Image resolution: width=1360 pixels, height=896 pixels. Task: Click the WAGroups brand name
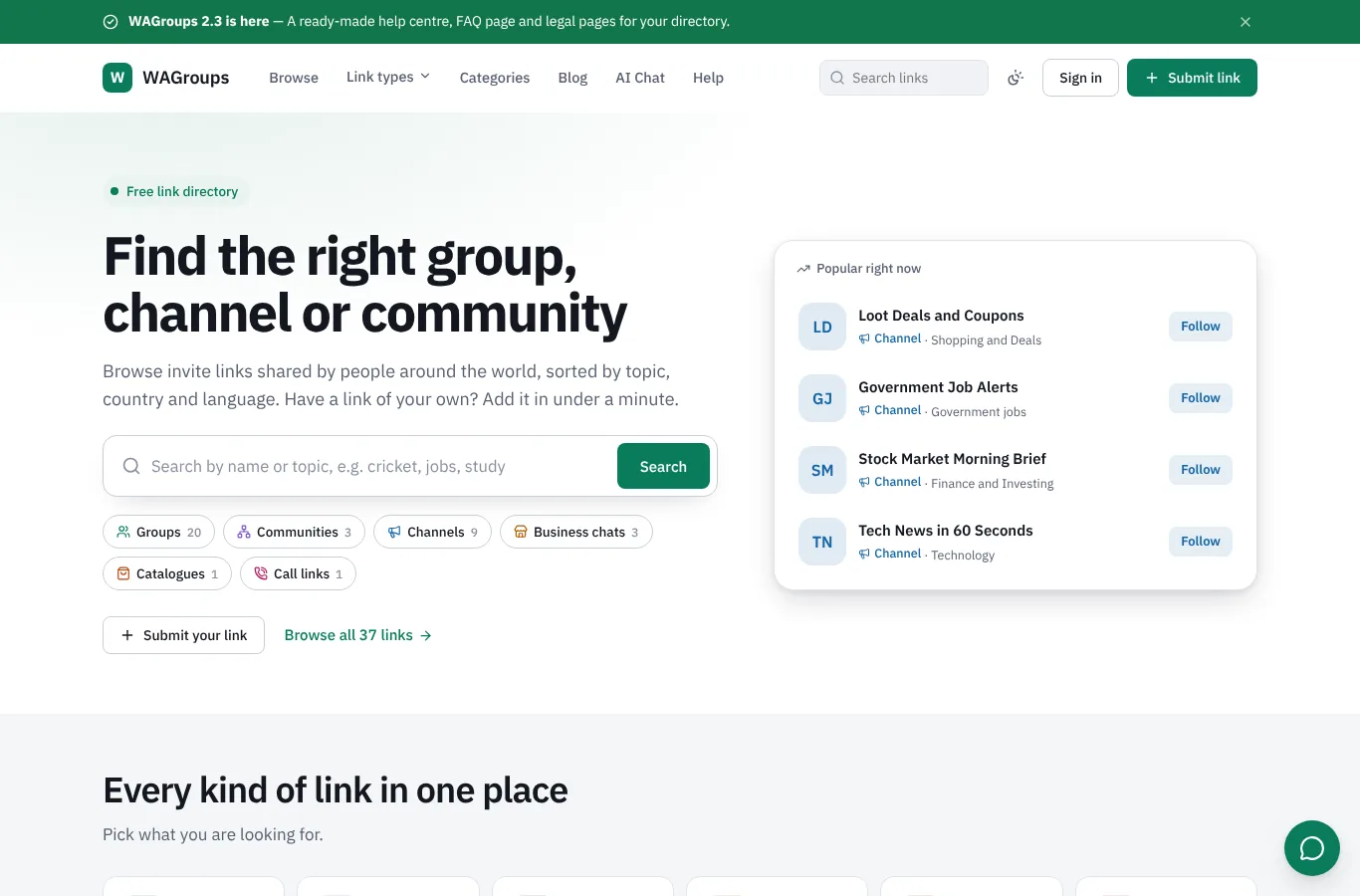[x=186, y=78]
